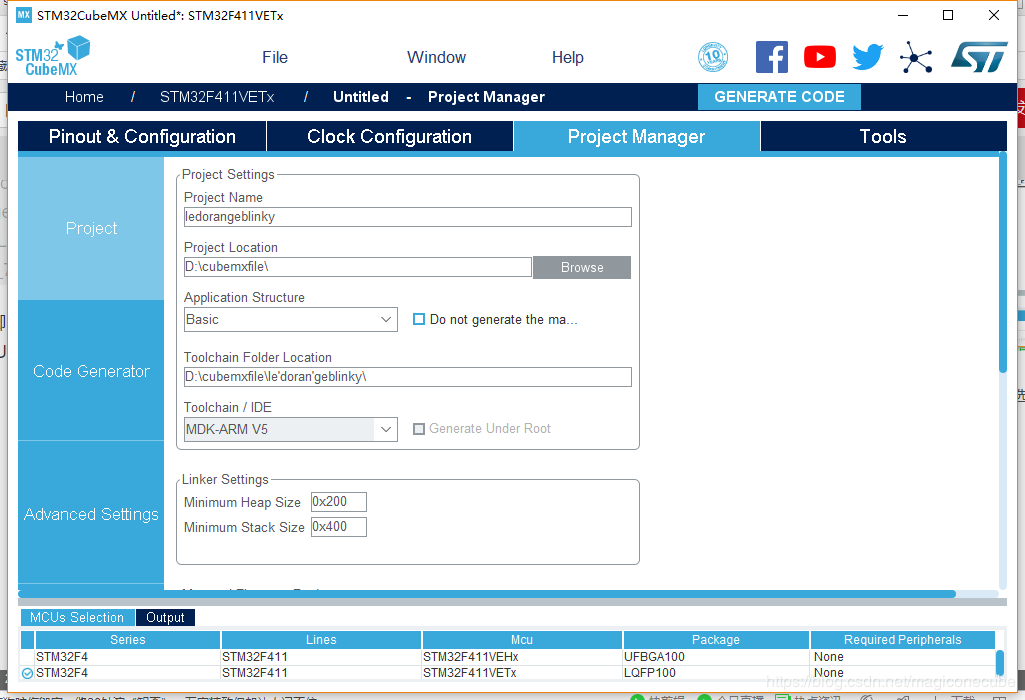This screenshot has width=1025, height=700.
Task: Click the STM32CubeMX logo icon
Action: tap(52, 56)
